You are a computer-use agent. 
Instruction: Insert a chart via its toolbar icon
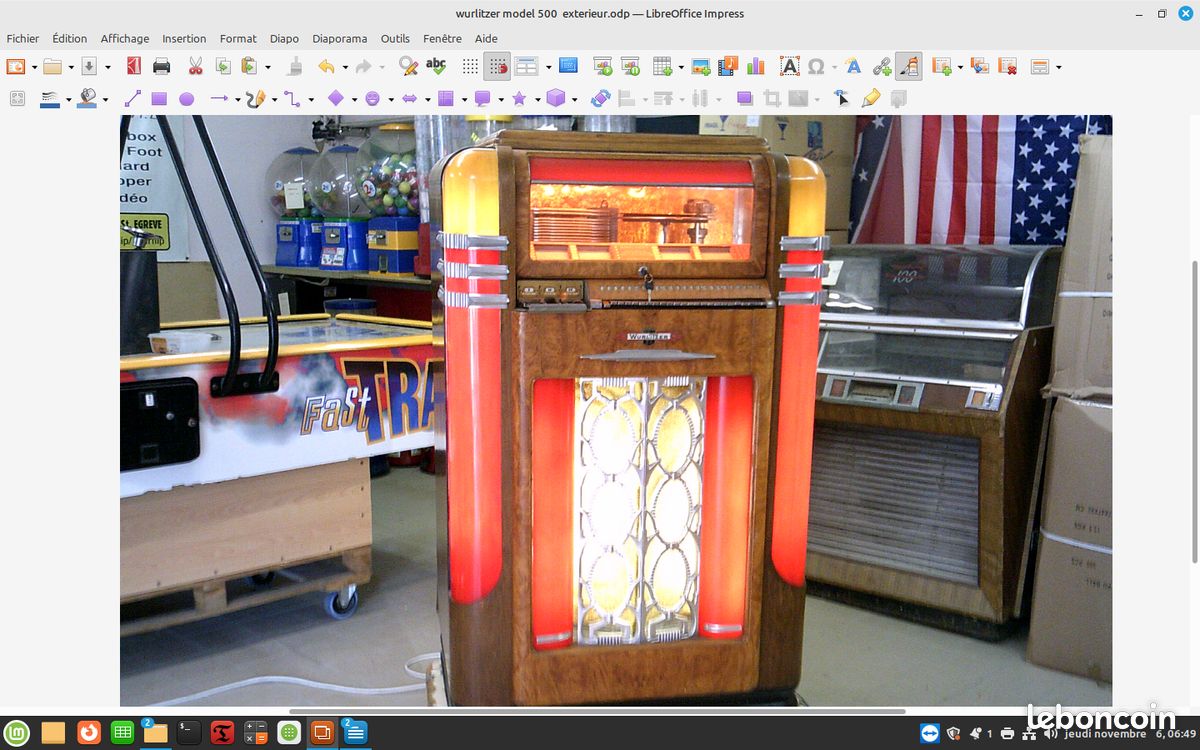coord(753,66)
